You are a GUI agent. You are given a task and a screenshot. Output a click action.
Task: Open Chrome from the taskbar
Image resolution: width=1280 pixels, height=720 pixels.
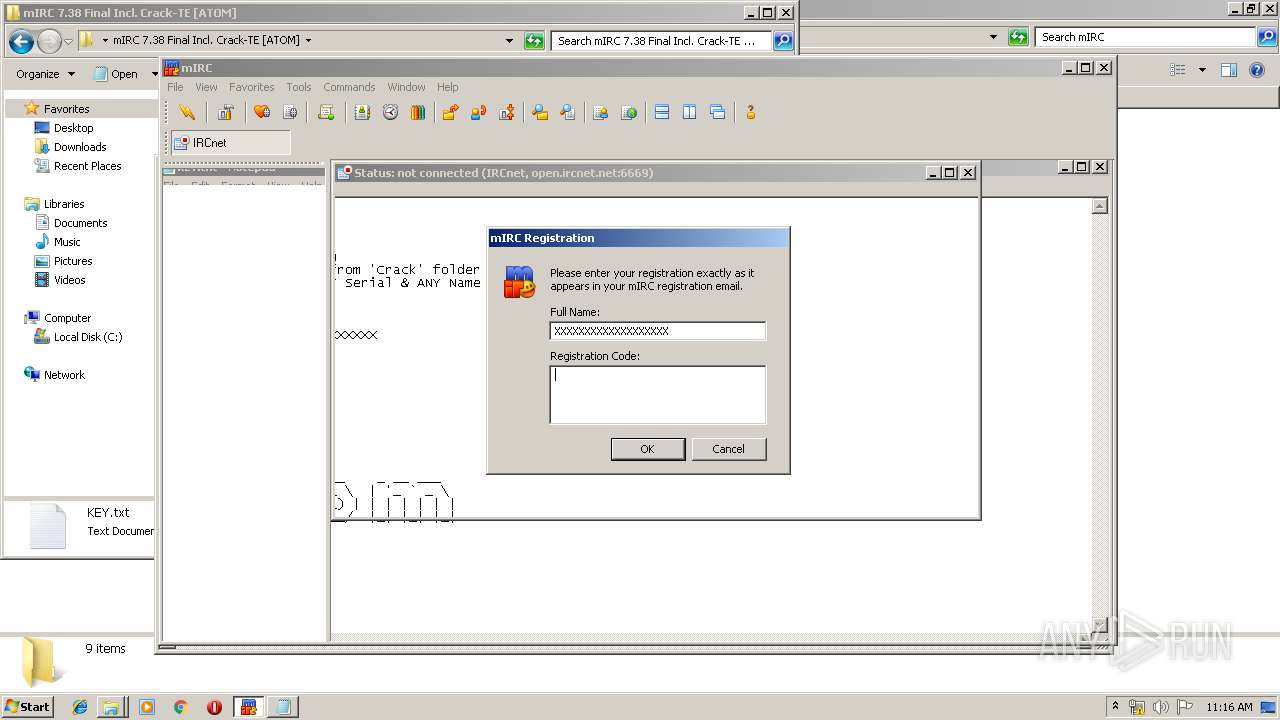tap(180, 707)
